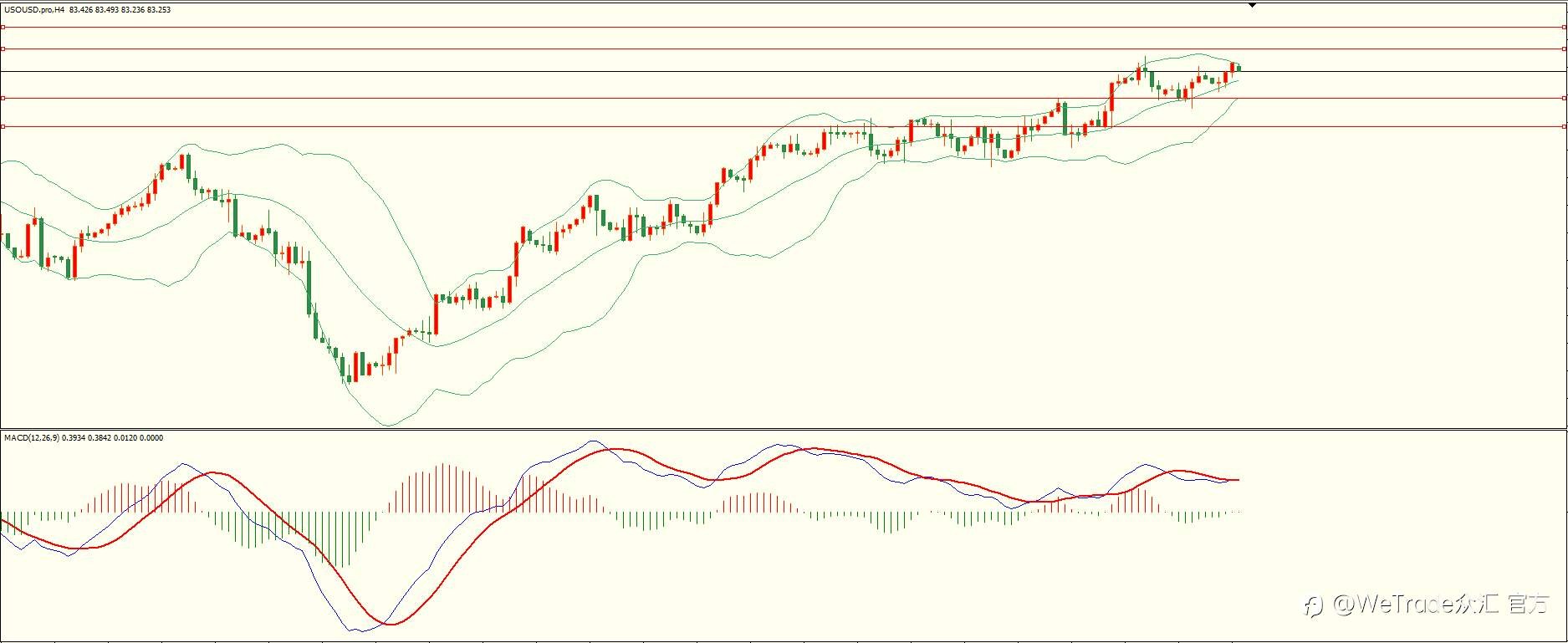Click the black current-price horizontal line

tap(784, 72)
